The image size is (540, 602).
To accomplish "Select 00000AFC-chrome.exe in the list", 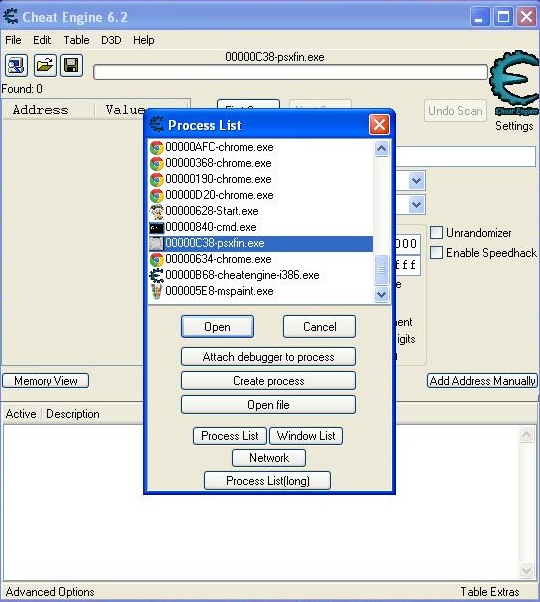I will point(261,147).
